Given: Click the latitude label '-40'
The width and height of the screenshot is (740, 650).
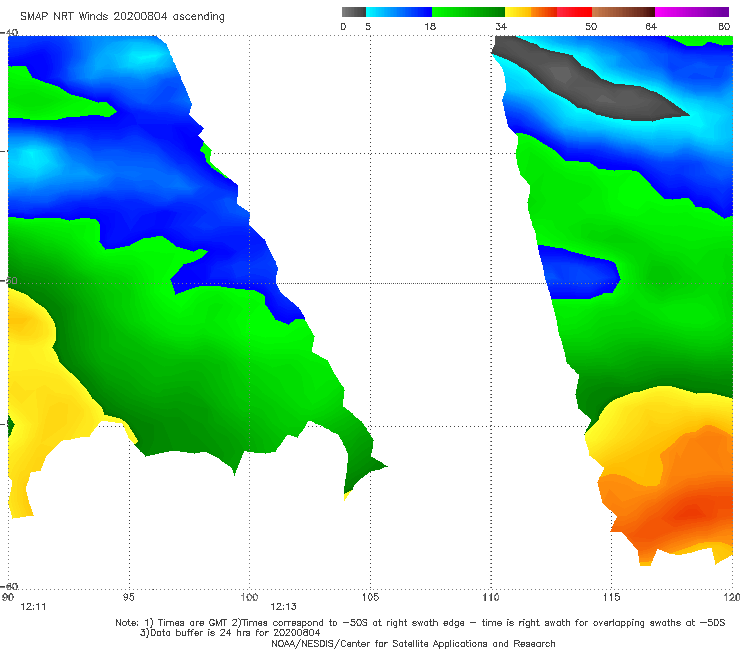Looking at the screenshot, I should (9, 32).
